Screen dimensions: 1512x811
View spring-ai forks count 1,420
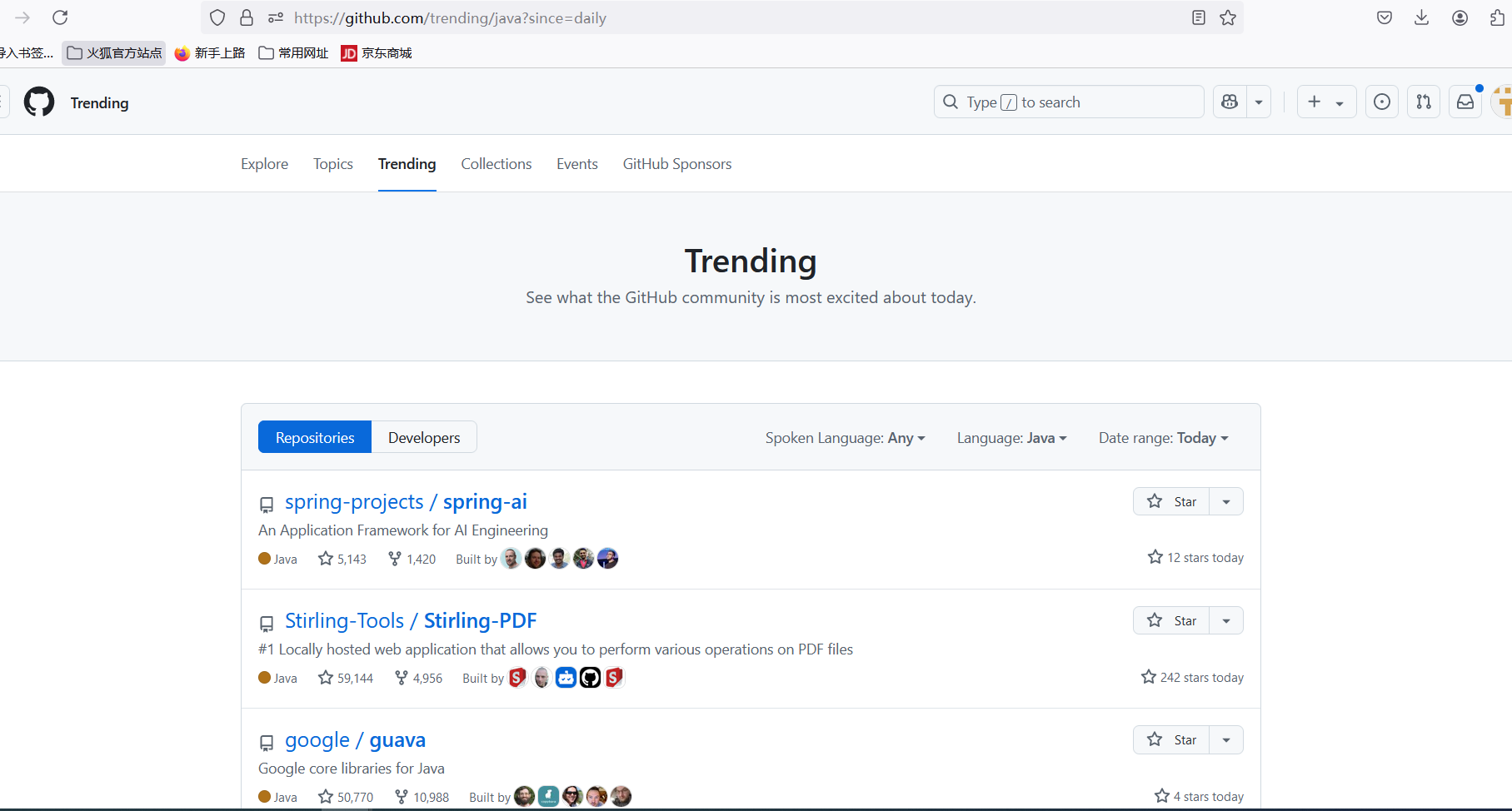tap(412, 559)
